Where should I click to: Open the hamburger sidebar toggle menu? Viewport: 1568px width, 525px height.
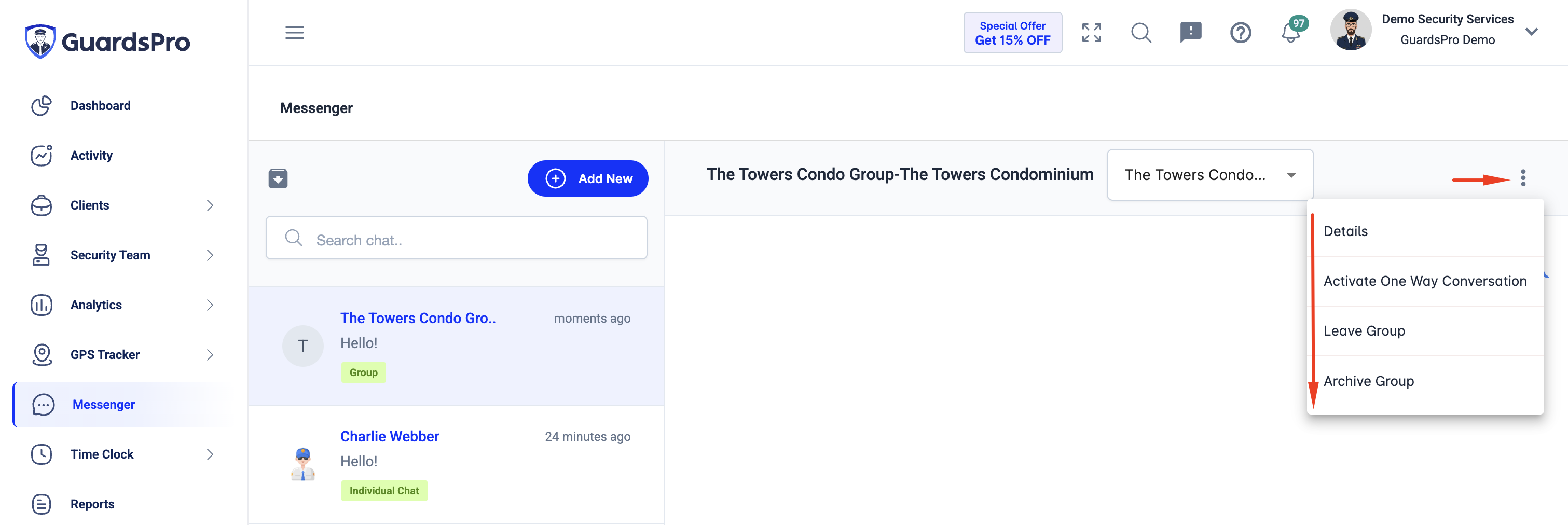[295, 33]
